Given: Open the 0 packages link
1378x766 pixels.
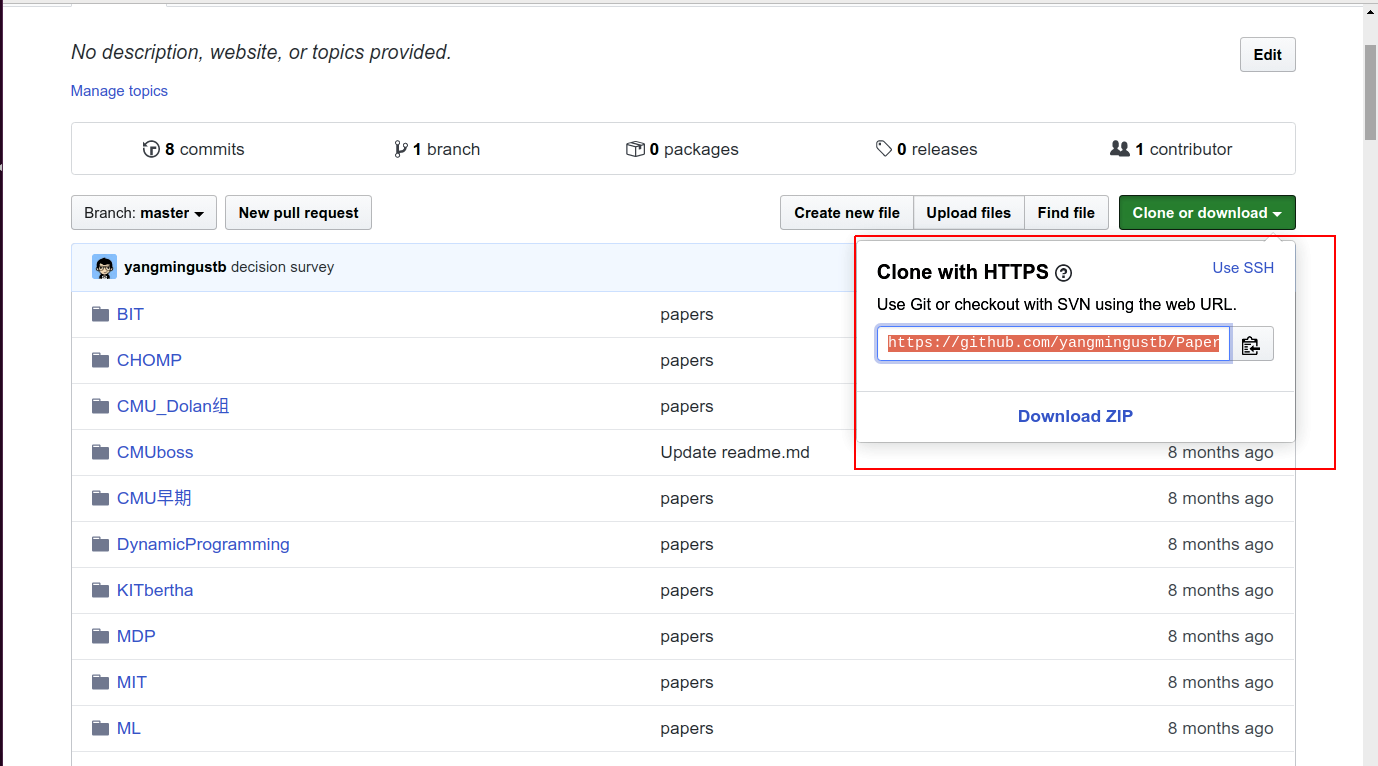Looking at the screenshot, I should [683, 149].
